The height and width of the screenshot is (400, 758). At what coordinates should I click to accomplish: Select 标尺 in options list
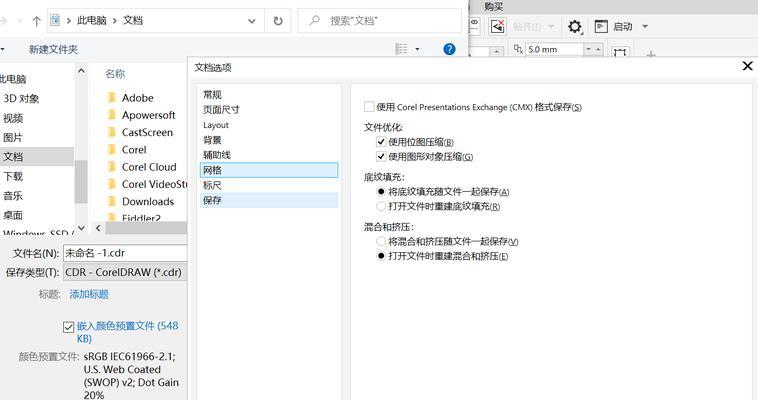[x=269, y=185]
